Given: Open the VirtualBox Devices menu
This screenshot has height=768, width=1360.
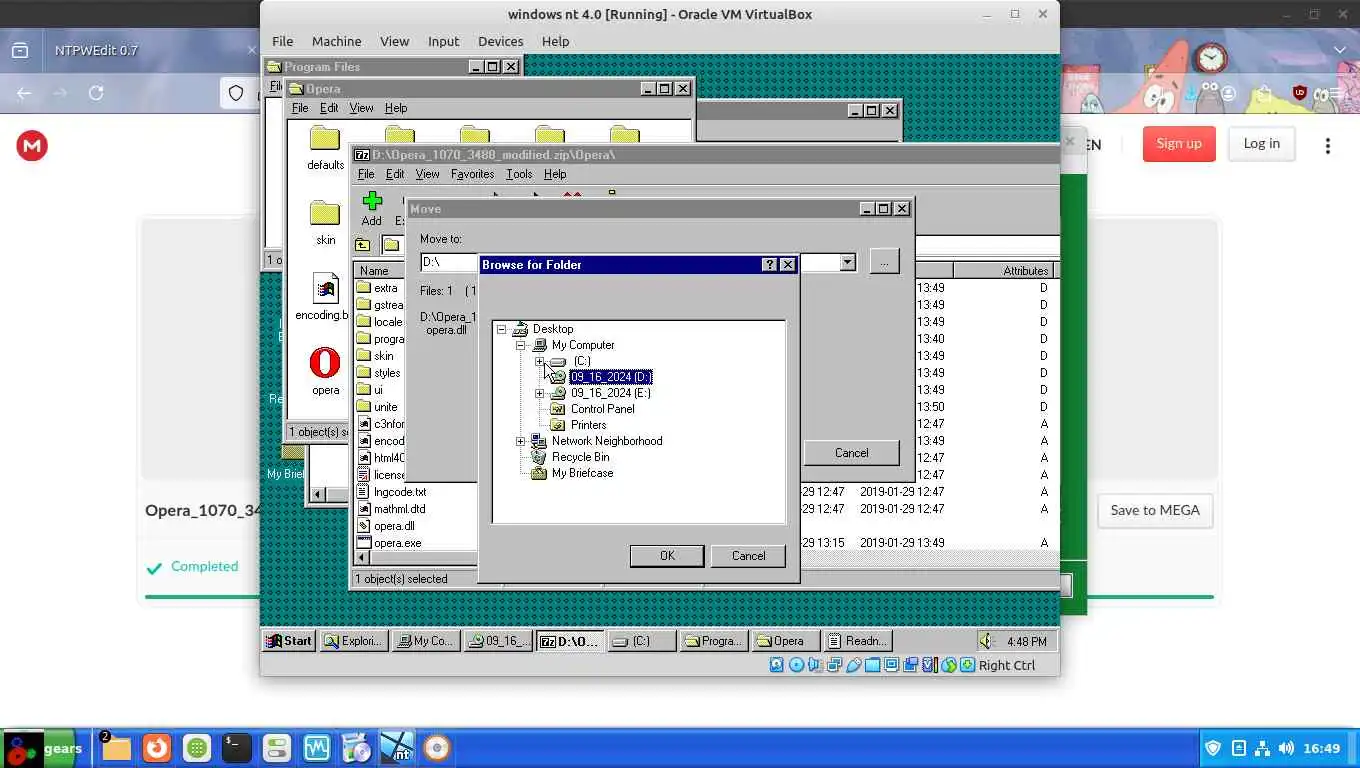Looking at the screenshot, I should tap(500, 41).
